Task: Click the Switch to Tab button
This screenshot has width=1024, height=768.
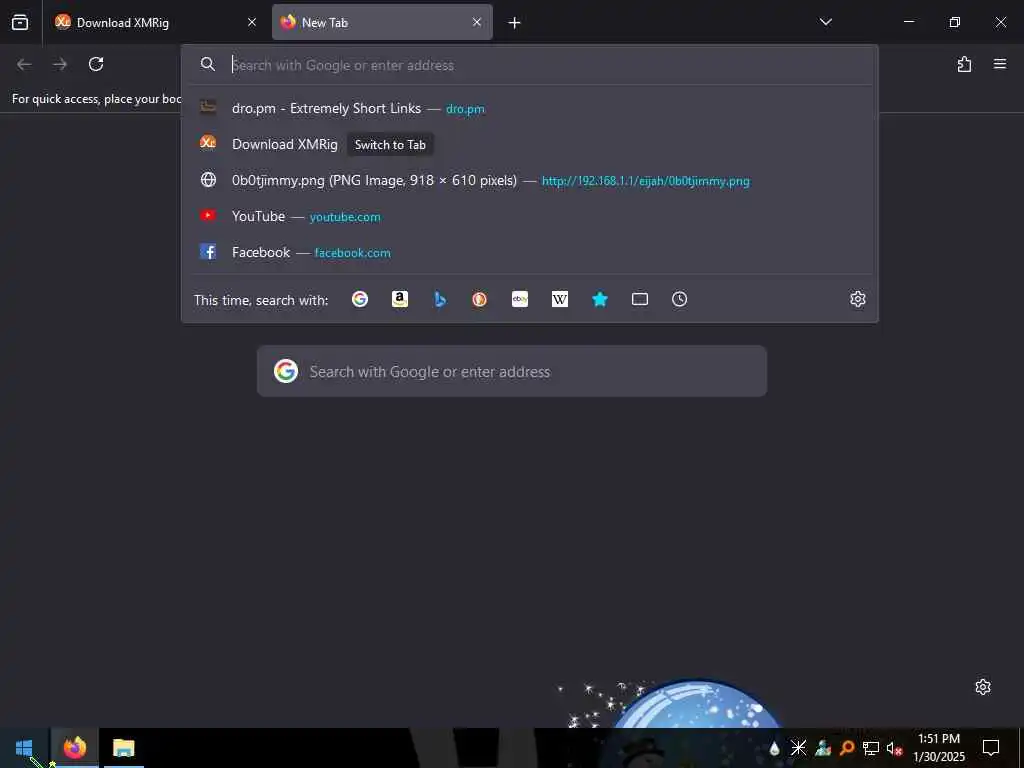Action: click(x=390, y=145)
